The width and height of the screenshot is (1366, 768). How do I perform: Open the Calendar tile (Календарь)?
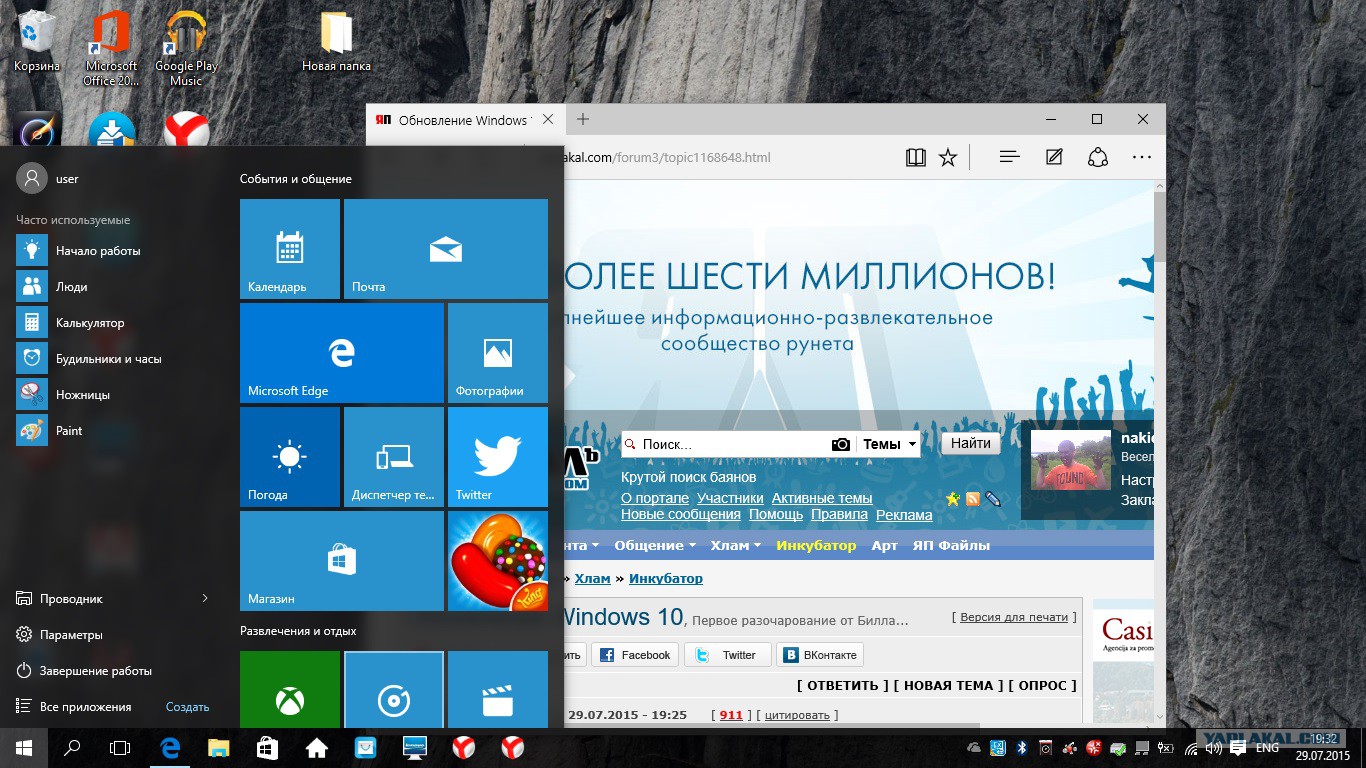(290, 249)
